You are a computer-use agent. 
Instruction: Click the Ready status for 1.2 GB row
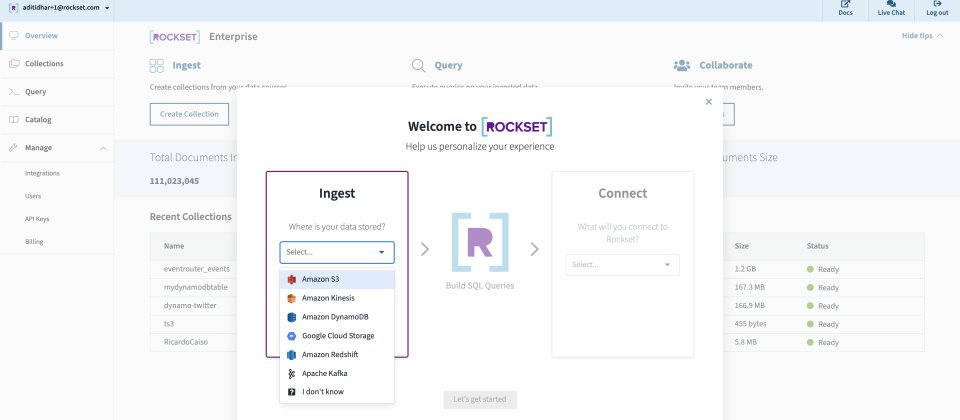pyautogui.click(x=822, y=269)
